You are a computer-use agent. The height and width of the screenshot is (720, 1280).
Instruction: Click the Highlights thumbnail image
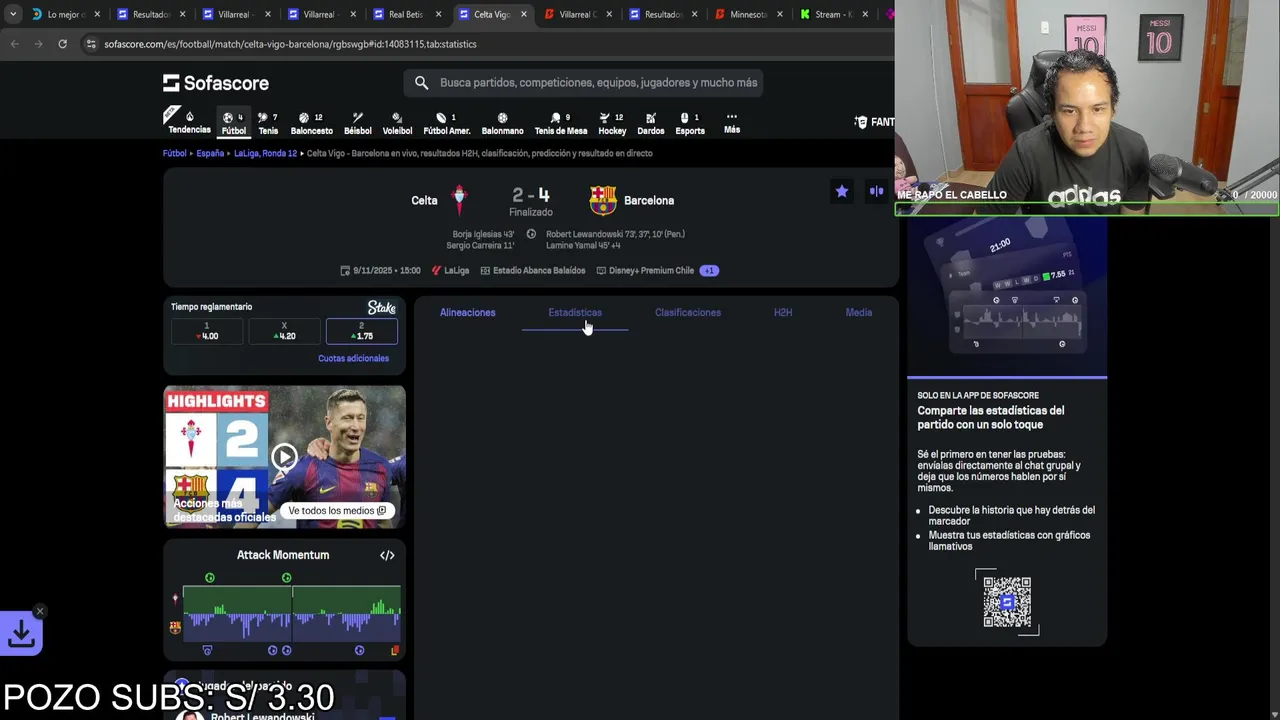tap(284, 456)
